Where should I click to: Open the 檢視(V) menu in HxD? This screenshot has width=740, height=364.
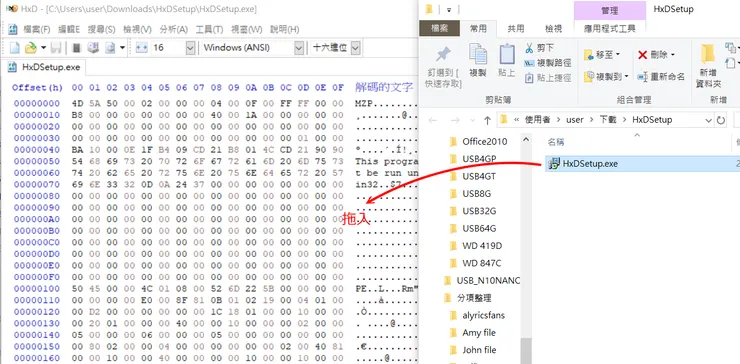click(x=137, y=29)
